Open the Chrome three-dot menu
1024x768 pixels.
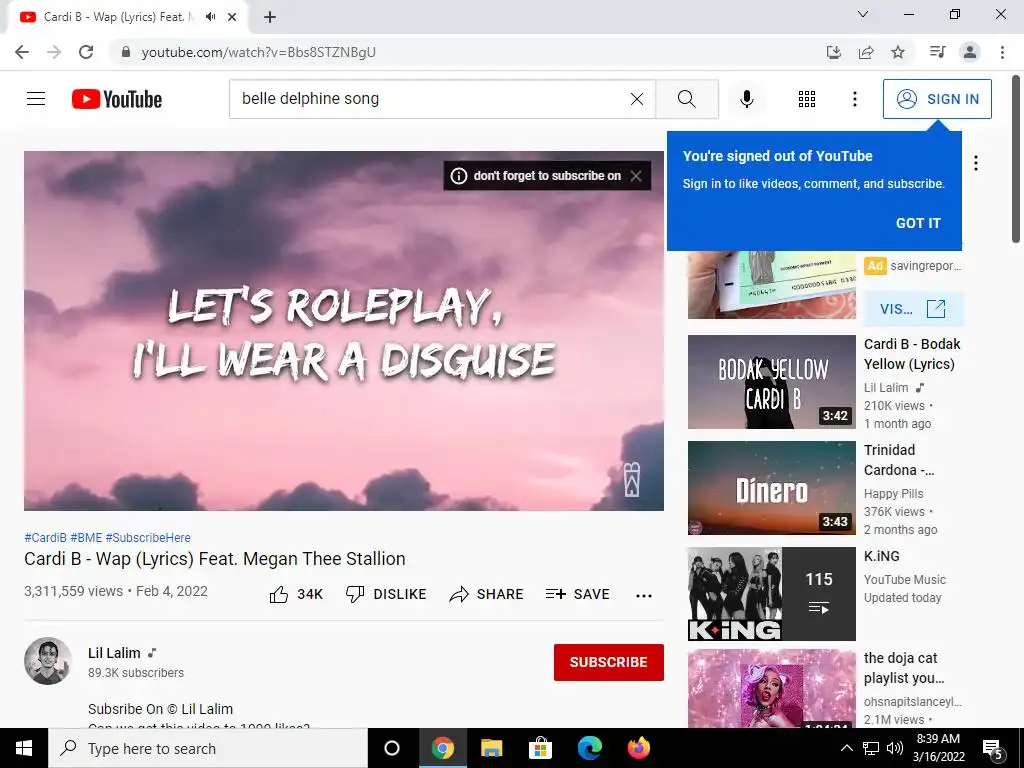coord(1002,52)
